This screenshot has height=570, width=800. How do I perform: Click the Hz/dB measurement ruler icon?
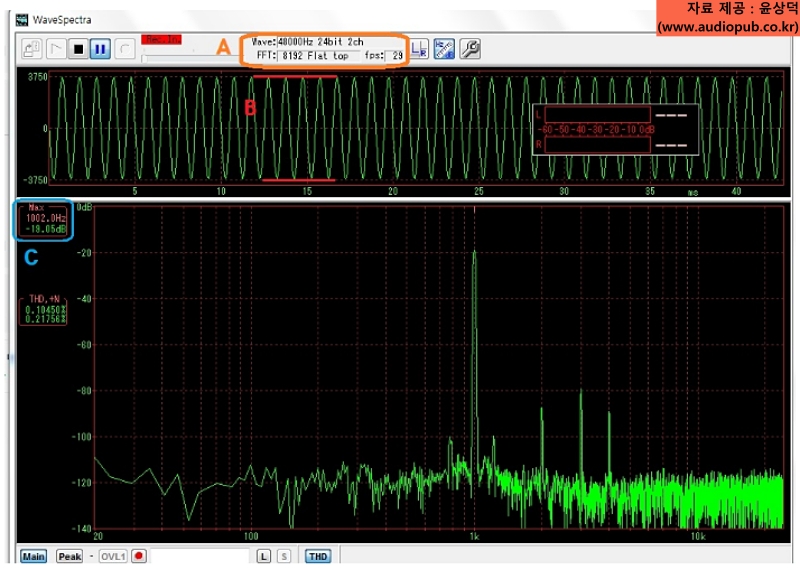(x=444, y=49)
